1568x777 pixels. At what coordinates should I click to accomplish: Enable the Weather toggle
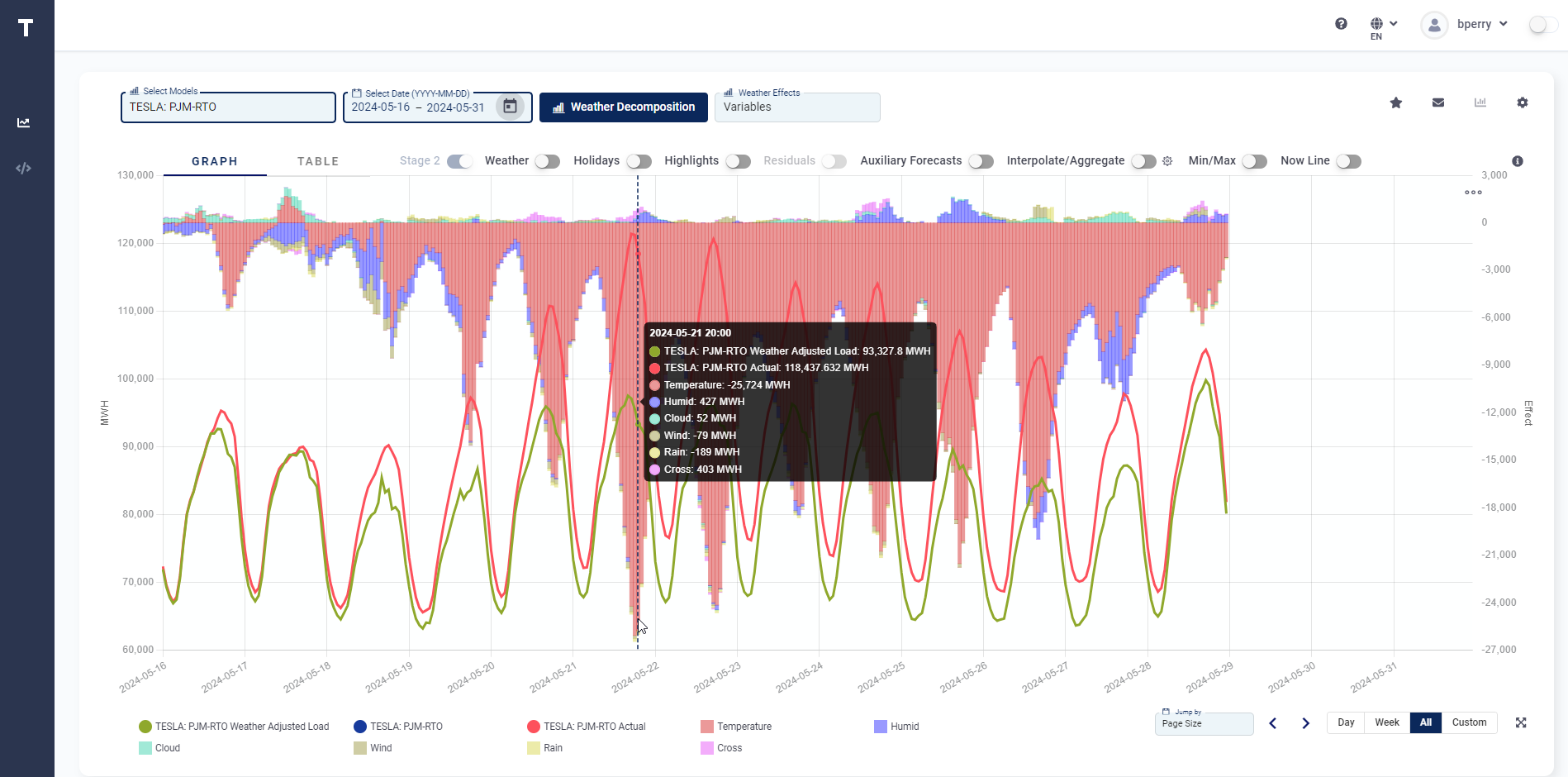pyautogui.click(x=546, y=161)
